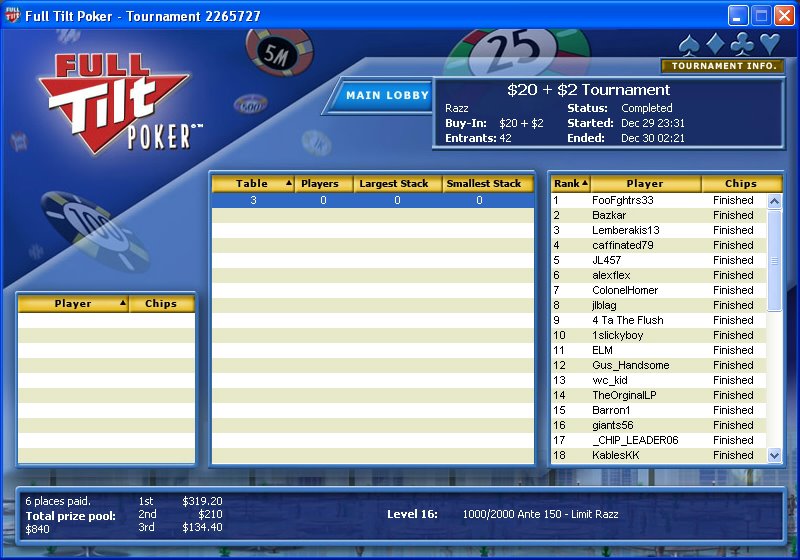Sort tables by Table column header

pyautogui.click(x=253, y=184)
